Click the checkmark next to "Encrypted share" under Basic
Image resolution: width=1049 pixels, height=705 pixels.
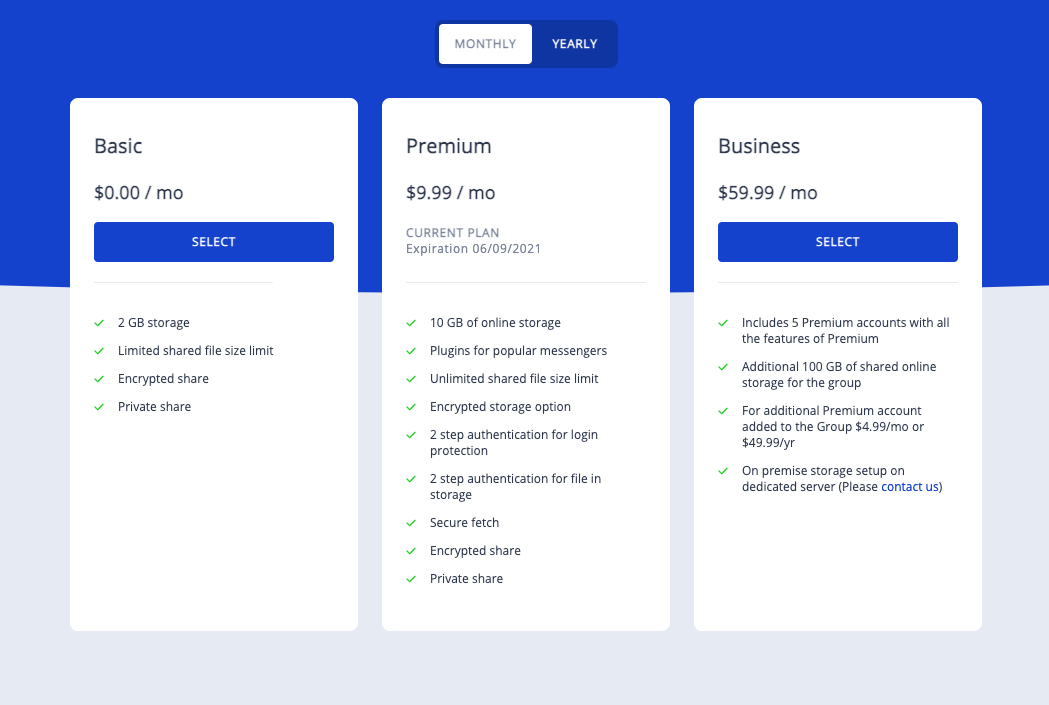(x=99, y=378)
